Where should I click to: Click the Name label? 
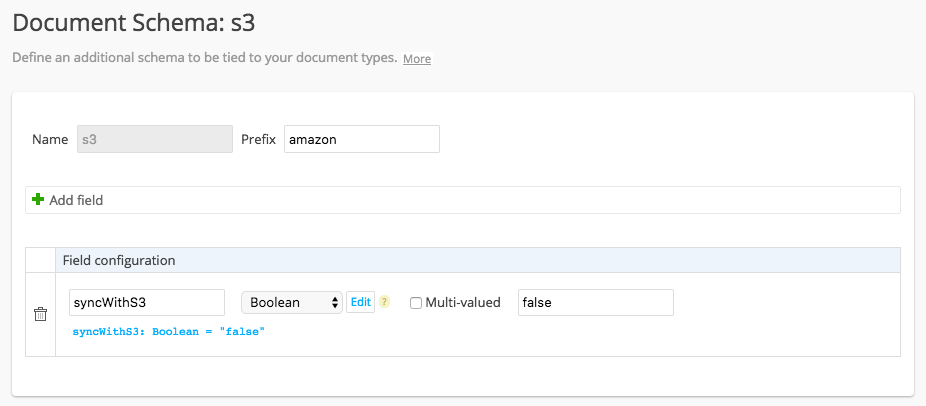pos(50,139)
